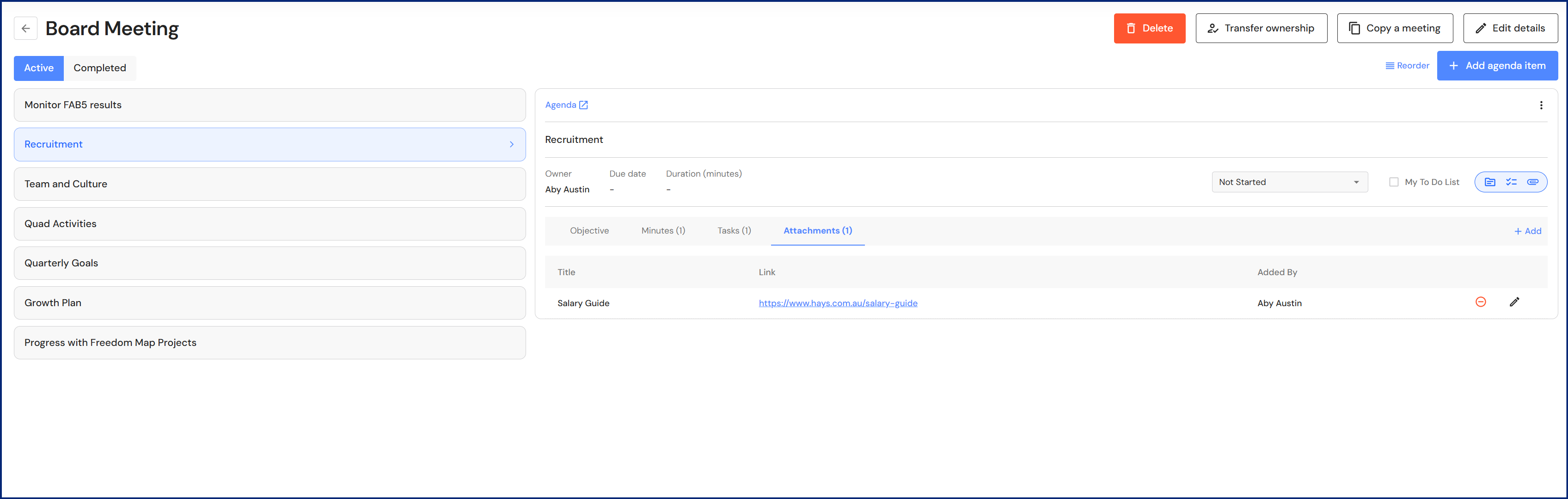Switch to the Completed tab
Image resolution: width=1568 pixels, height=499 pixels.
click(100, 68)
